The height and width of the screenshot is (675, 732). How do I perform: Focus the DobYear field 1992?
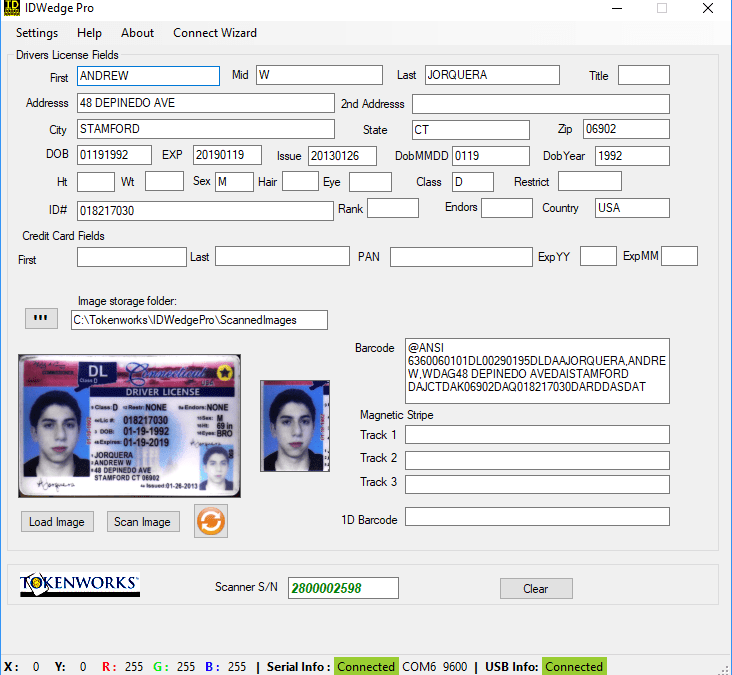tap(632, 156)
